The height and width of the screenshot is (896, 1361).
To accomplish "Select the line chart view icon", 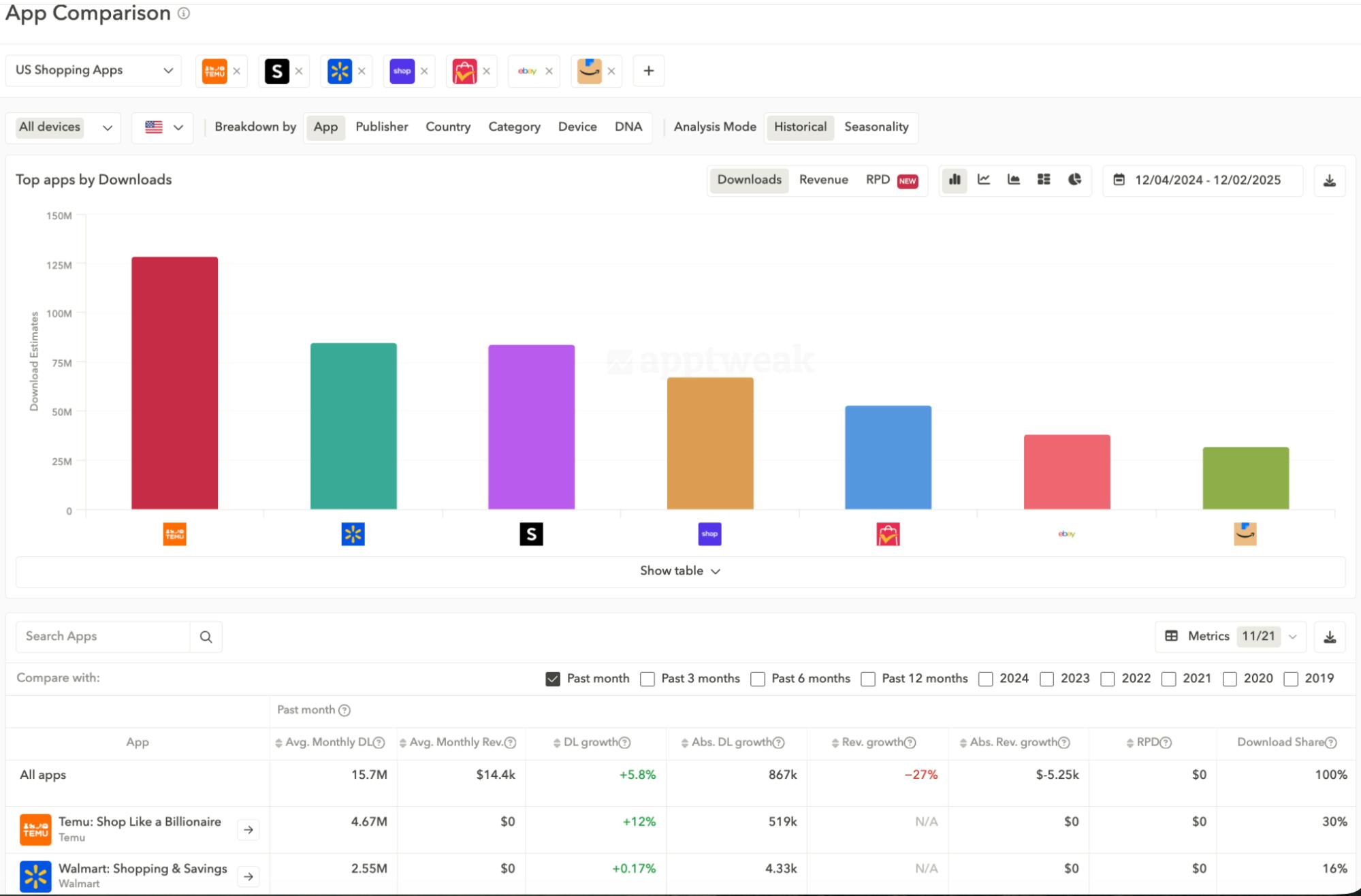I will (984, 180).
